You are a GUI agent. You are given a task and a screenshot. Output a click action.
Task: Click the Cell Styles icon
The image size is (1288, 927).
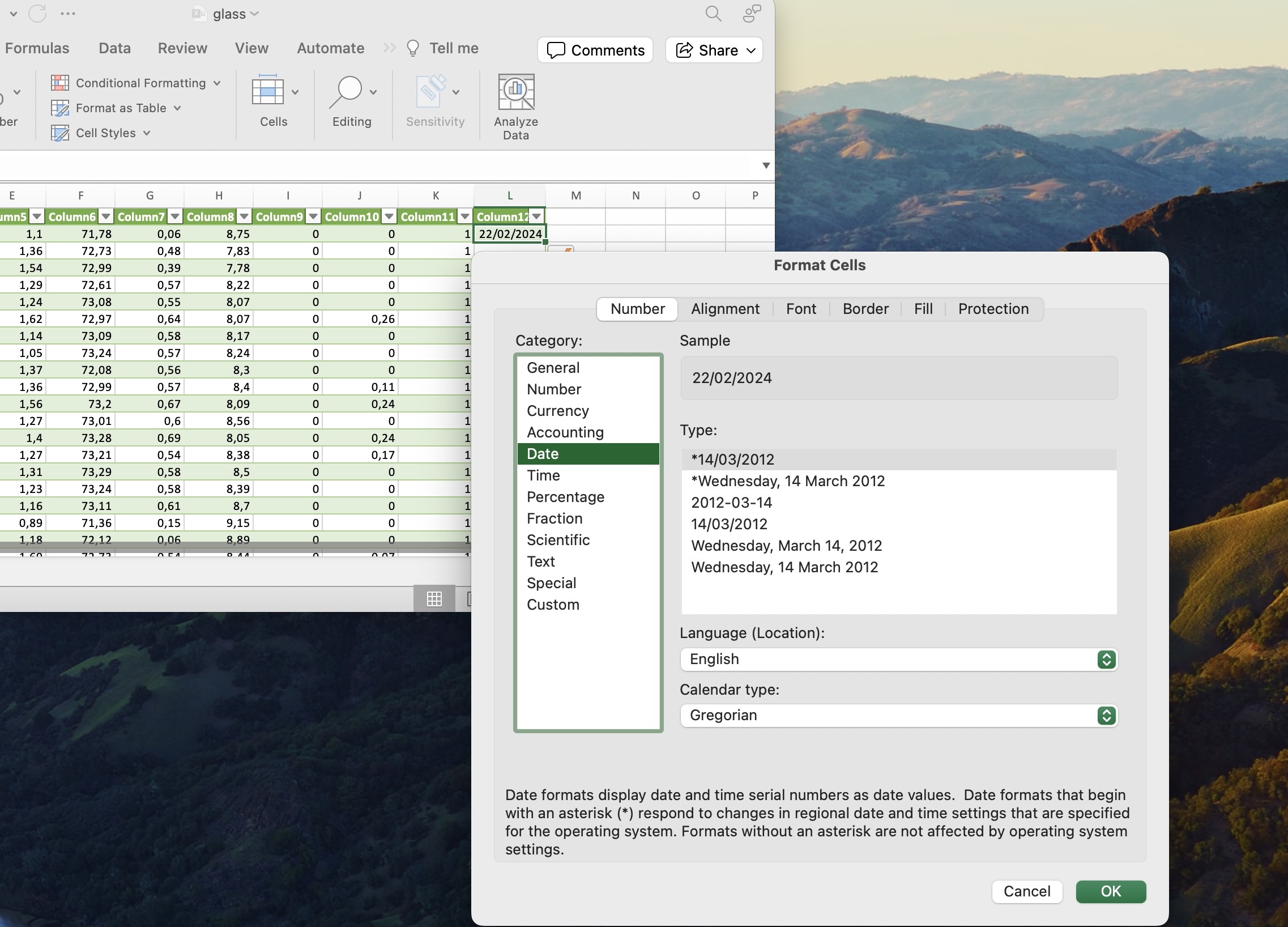[x=60, y=133]
